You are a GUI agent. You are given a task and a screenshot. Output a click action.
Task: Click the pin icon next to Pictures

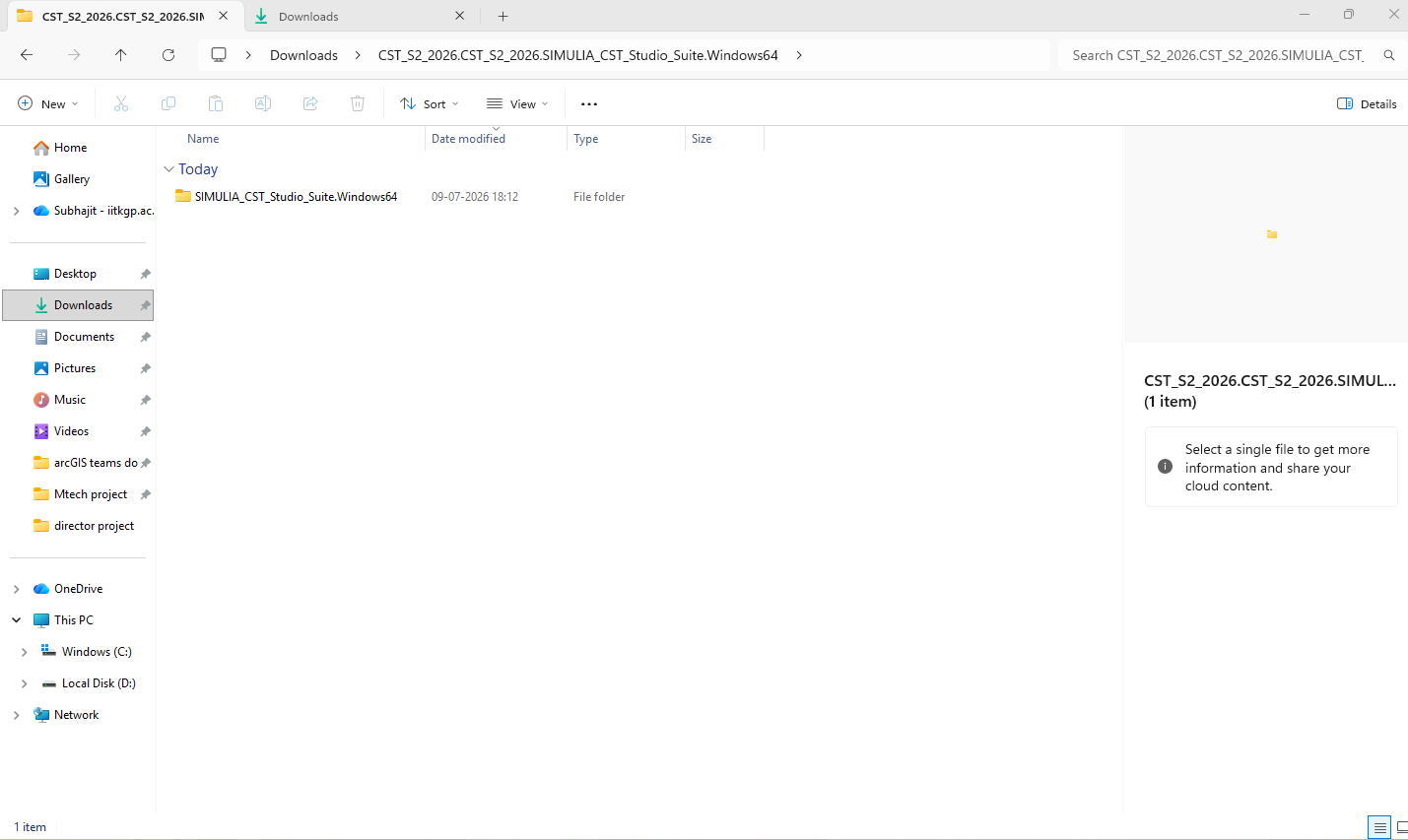[145, 368]
